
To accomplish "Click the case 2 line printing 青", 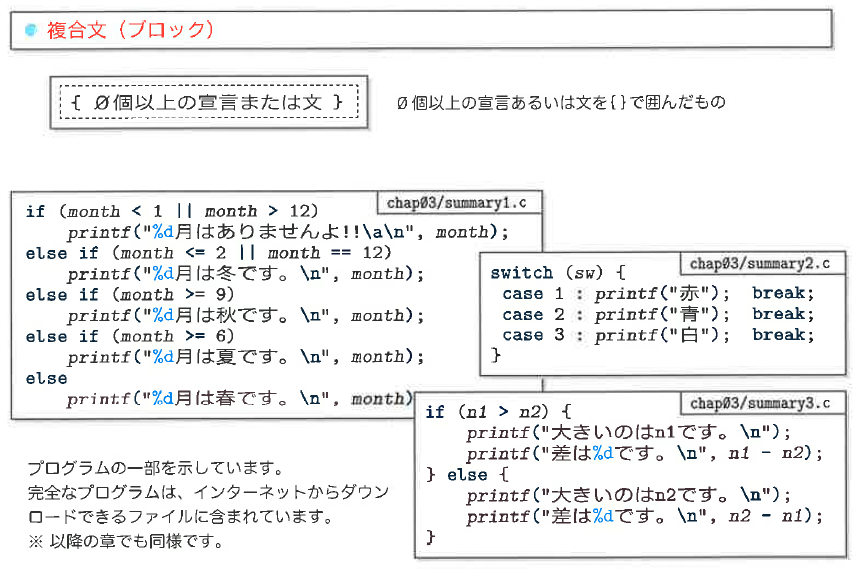I will pos(659,315).
